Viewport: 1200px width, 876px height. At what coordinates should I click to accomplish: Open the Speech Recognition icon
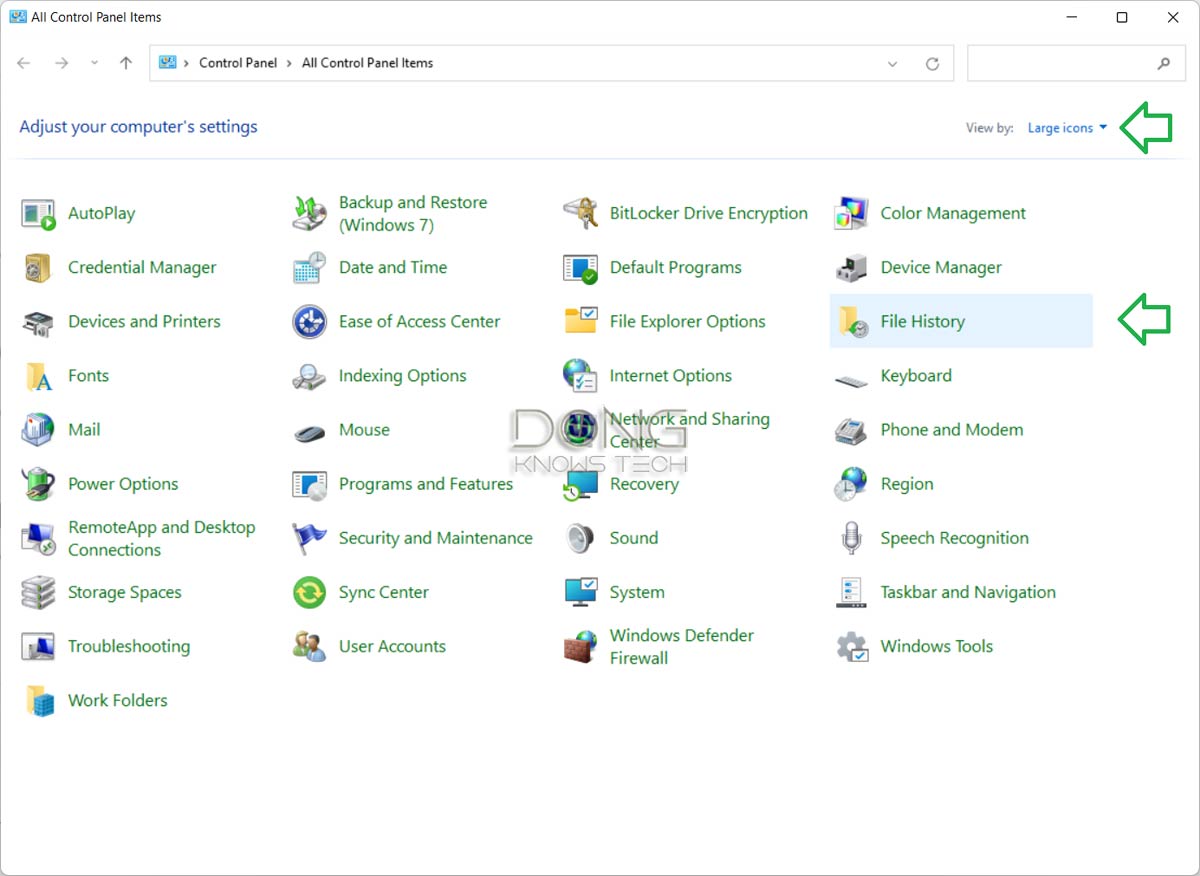click(x=954, y=538)
